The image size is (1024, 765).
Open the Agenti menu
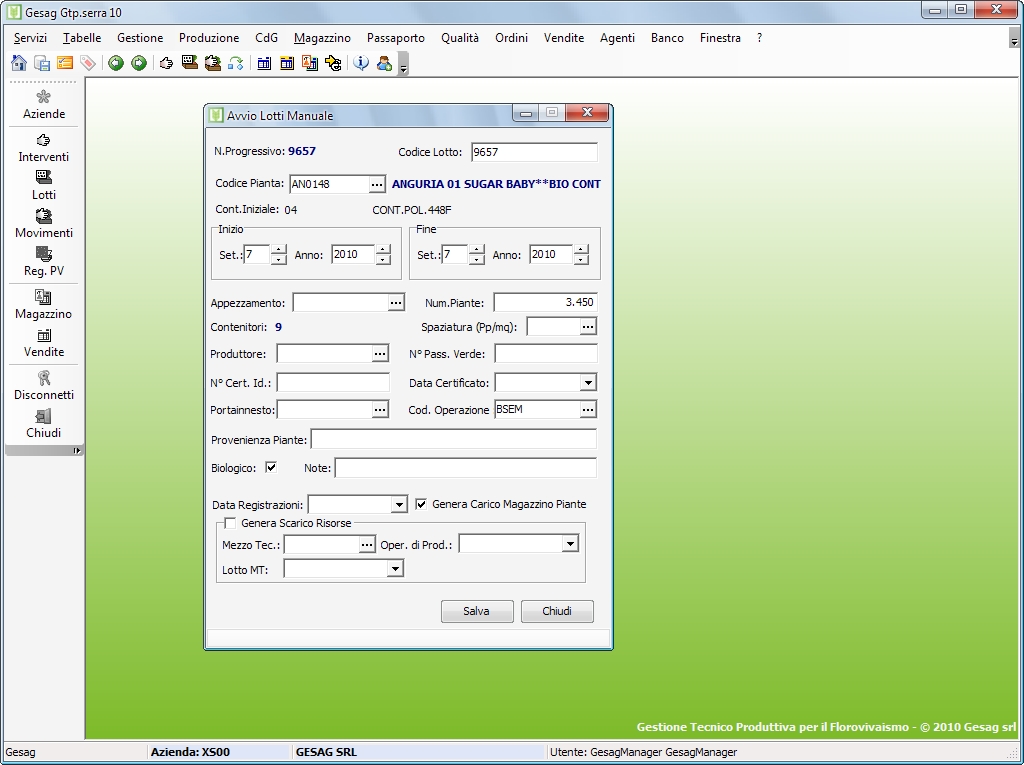617,38
